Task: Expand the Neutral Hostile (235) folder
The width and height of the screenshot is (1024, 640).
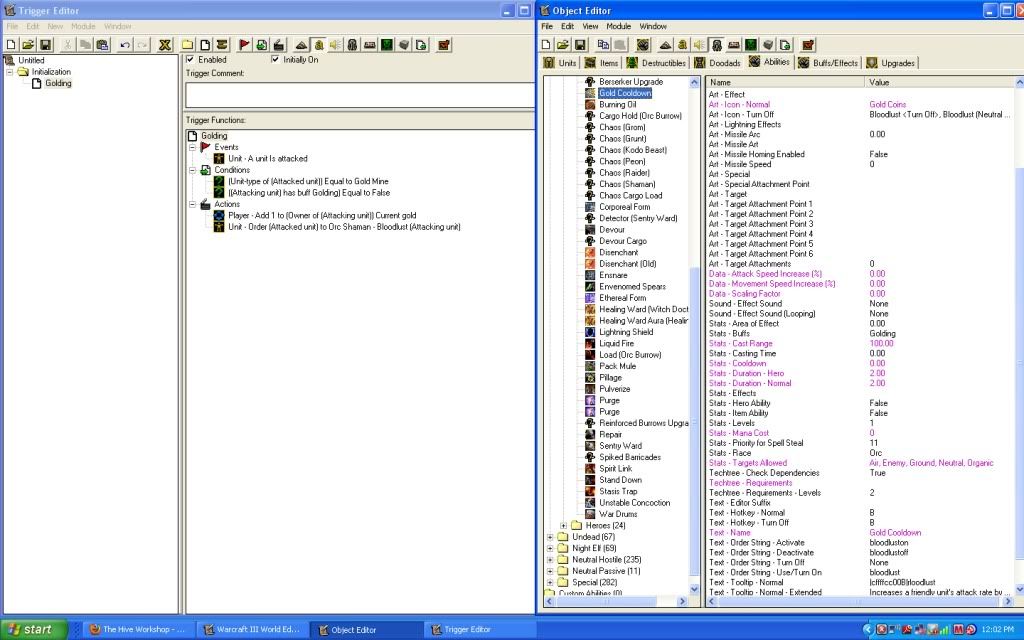Action: 550,560
